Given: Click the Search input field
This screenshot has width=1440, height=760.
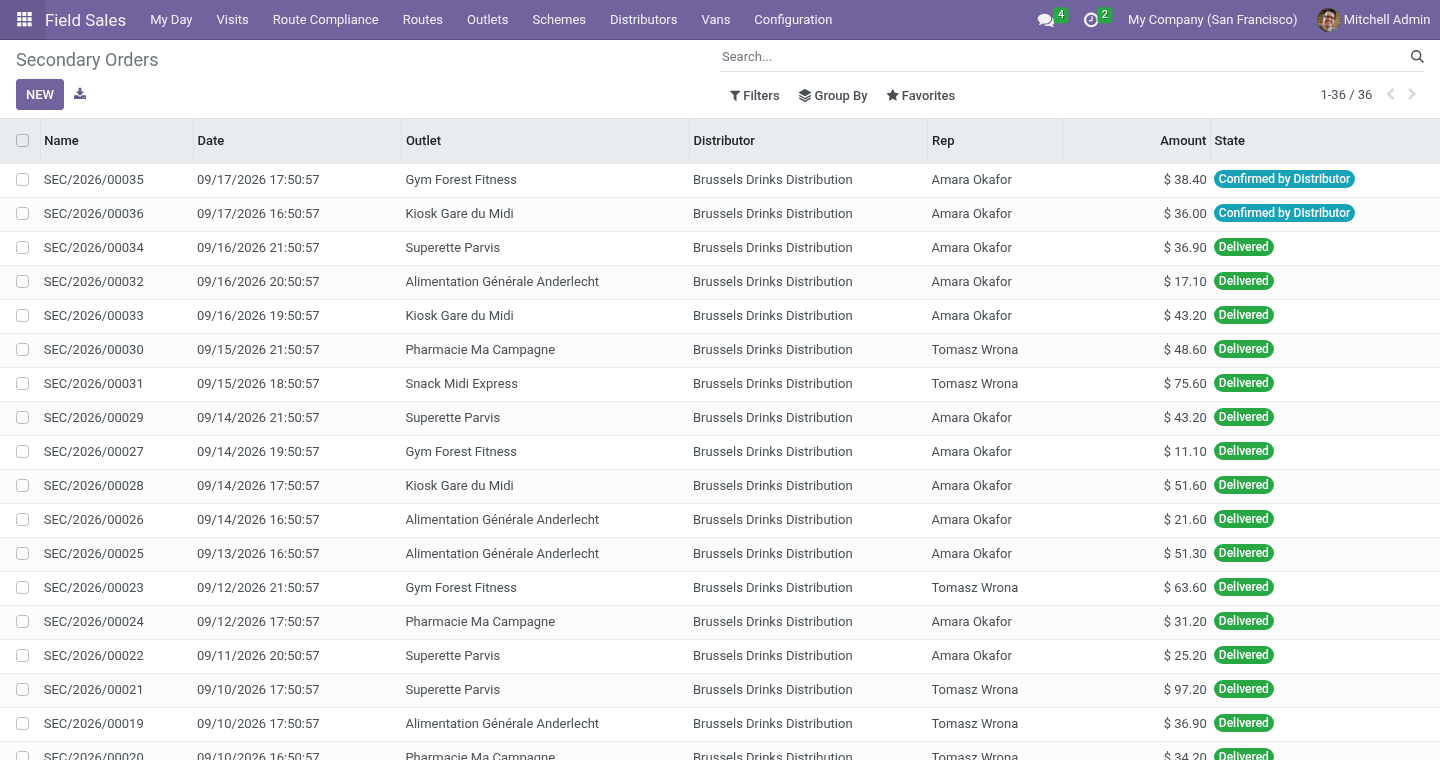Looking at the screenshot, I should (x=1062, y=57).
